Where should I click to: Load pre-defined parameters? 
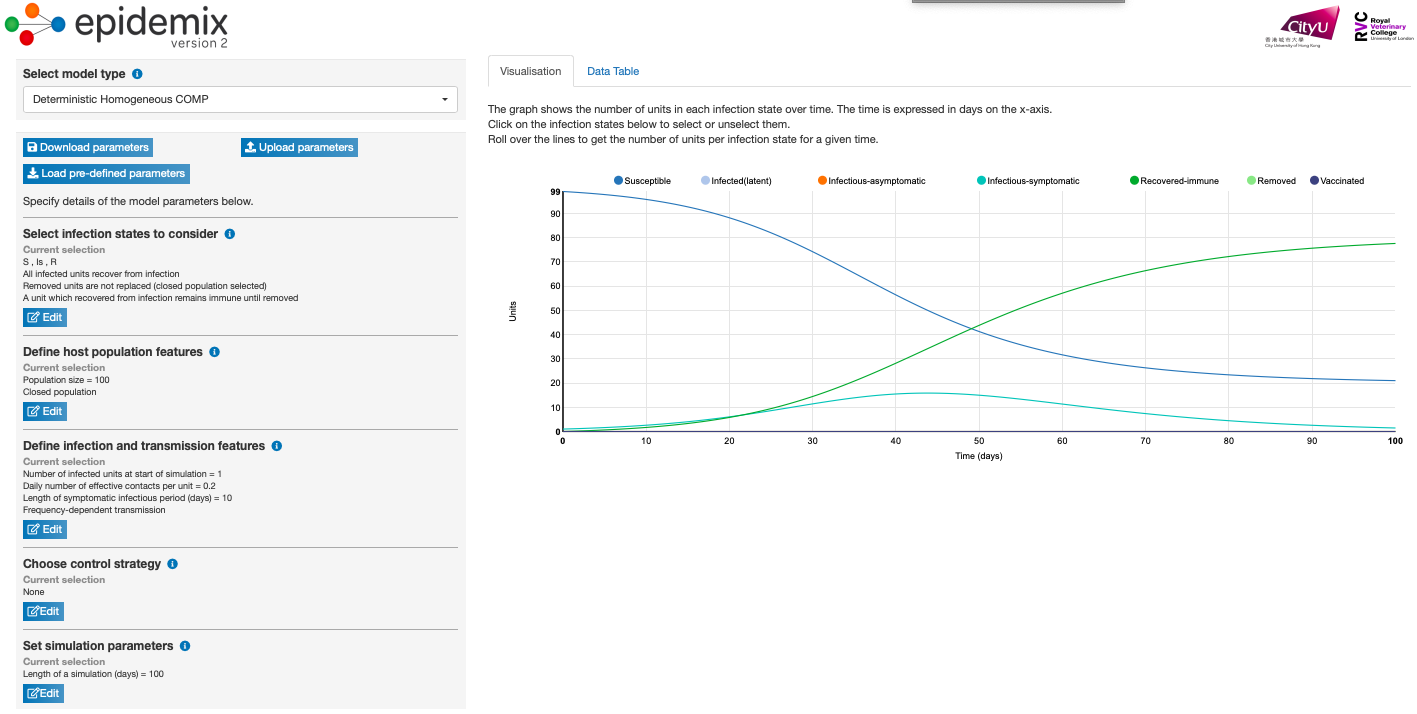(x=106, y=173)
